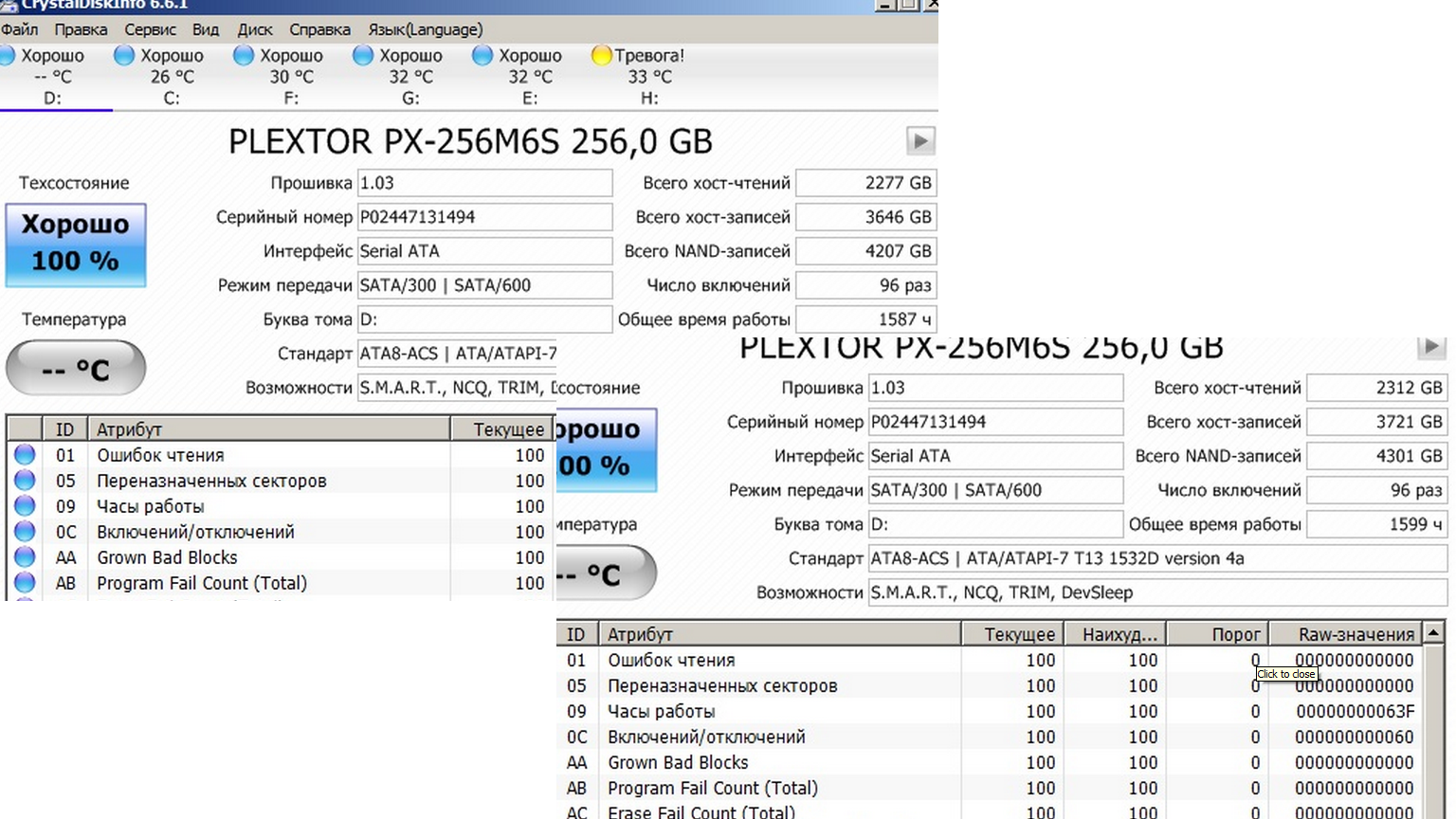Open the Сервис menu
Viewport: 1456px width, 819px height.
[150, 29]
